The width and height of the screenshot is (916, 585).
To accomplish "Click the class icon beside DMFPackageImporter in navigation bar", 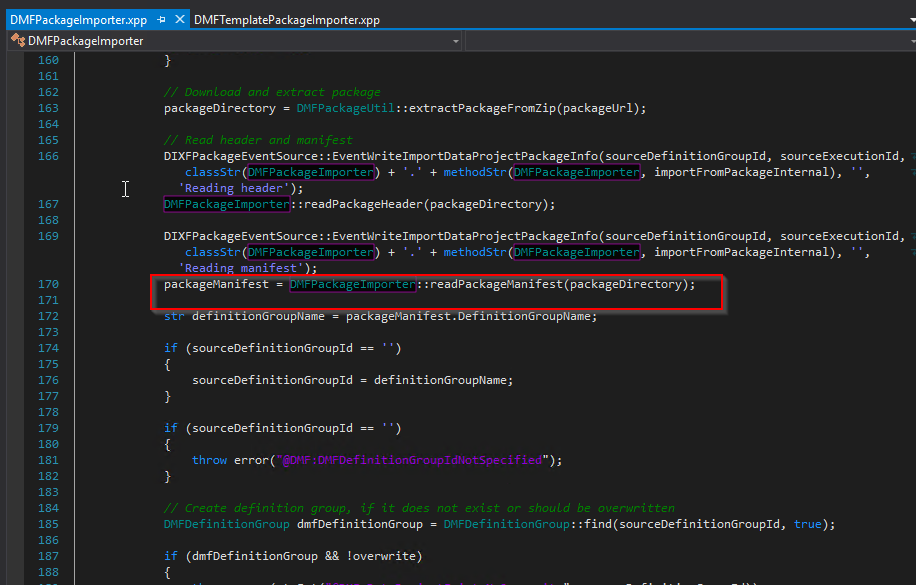I will (x=16, y=40).
